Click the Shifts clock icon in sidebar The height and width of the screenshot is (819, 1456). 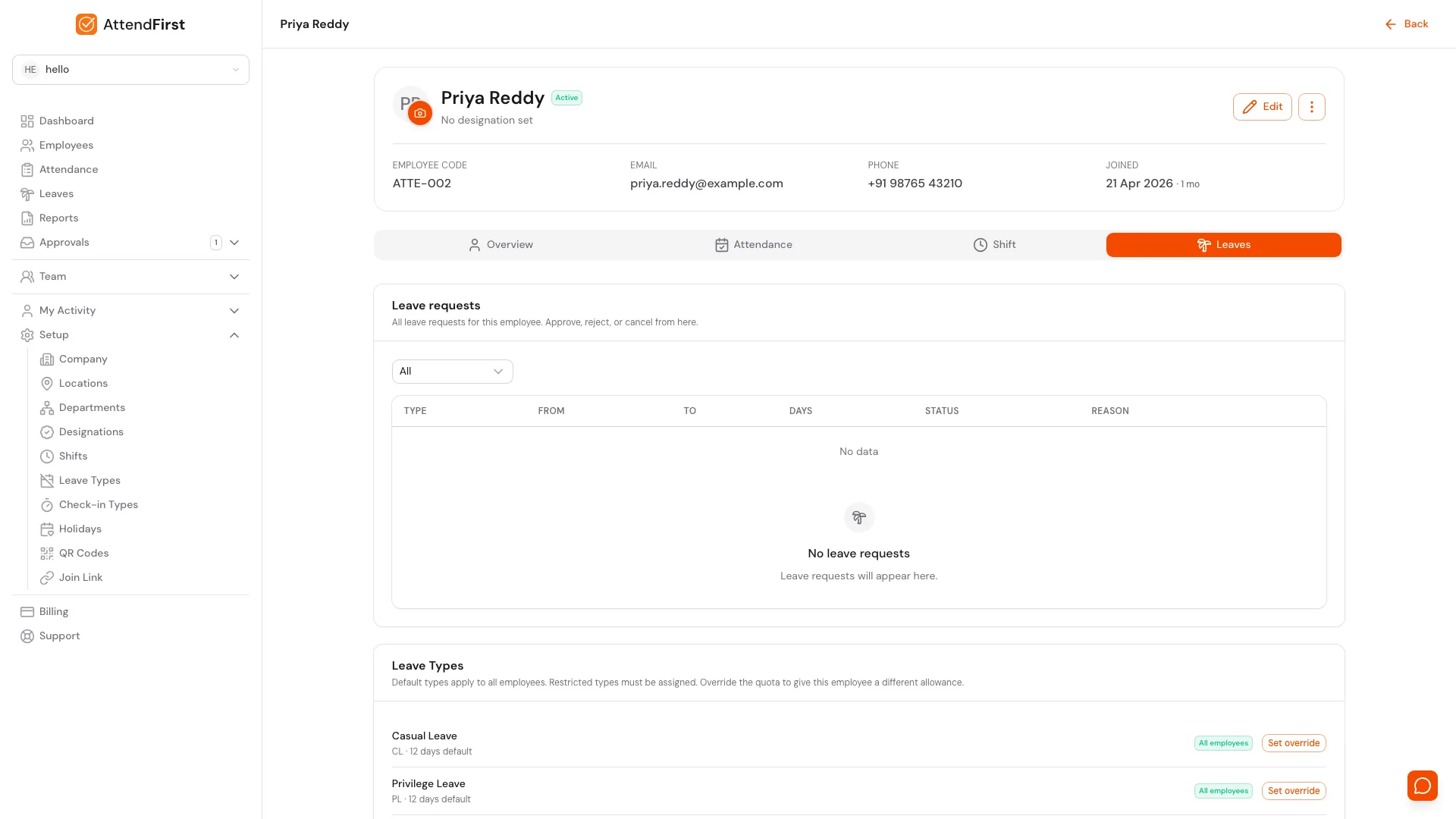47,457
